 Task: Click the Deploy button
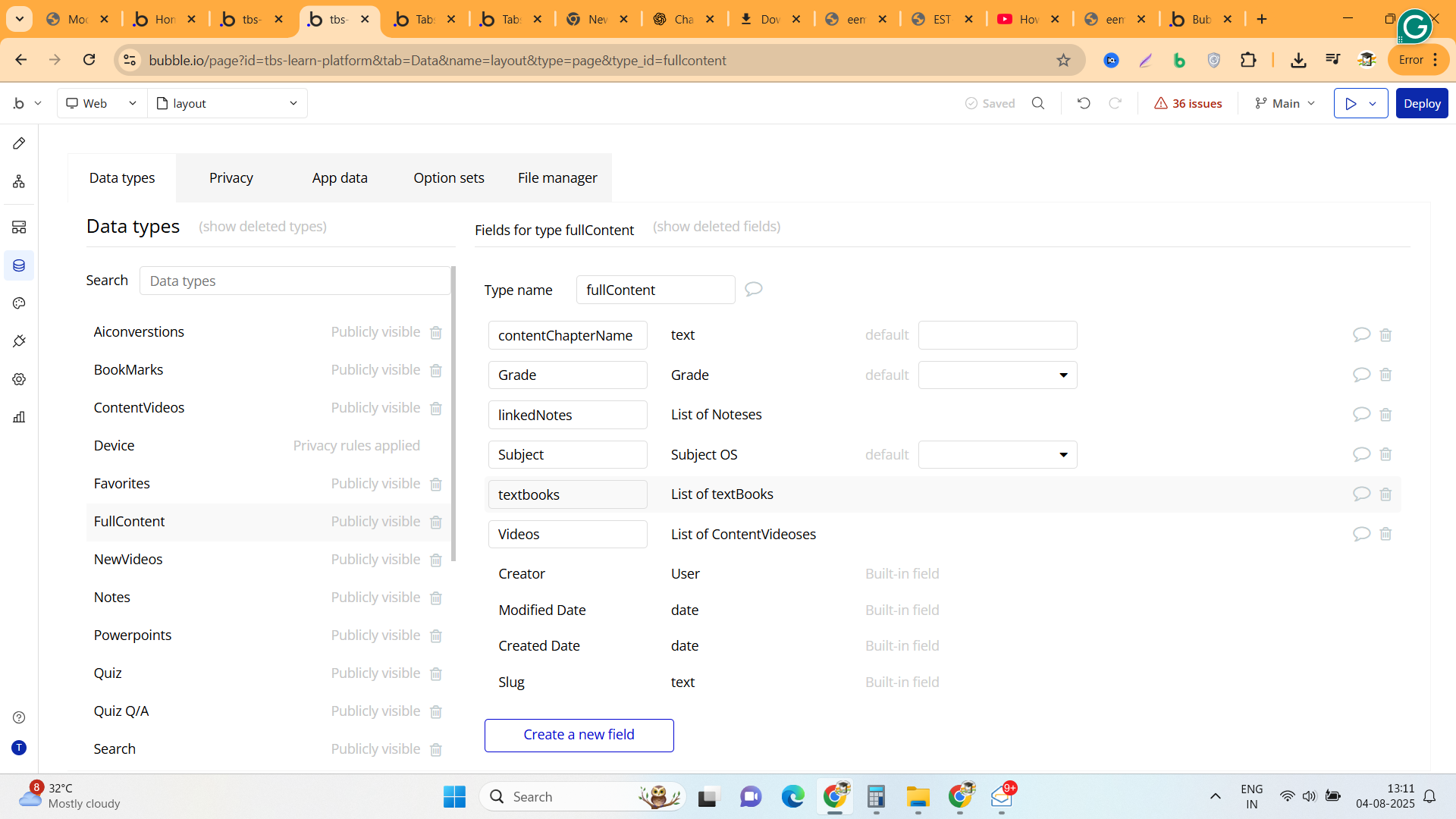pyautogui.click(x=1421, y=103)
